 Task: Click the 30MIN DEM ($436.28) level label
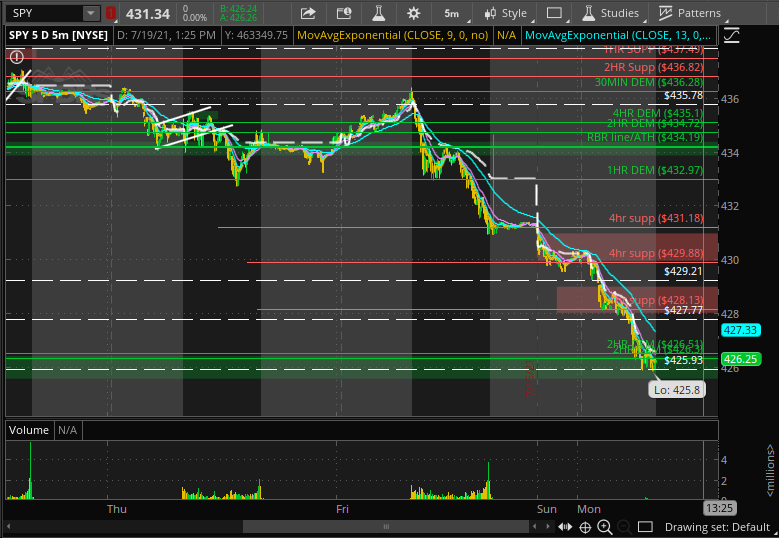pos(649,82)
